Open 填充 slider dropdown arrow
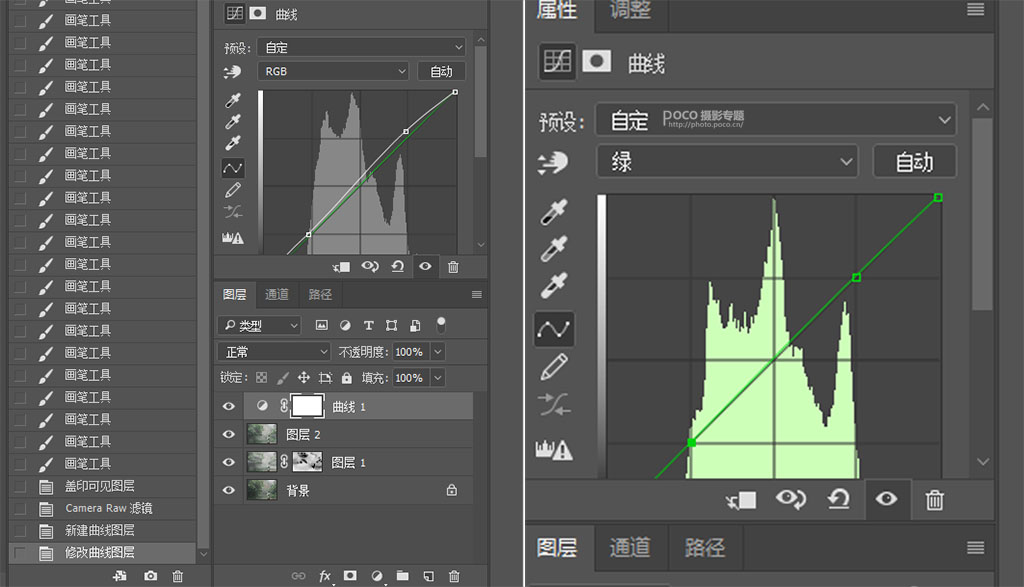 point(438,378)
